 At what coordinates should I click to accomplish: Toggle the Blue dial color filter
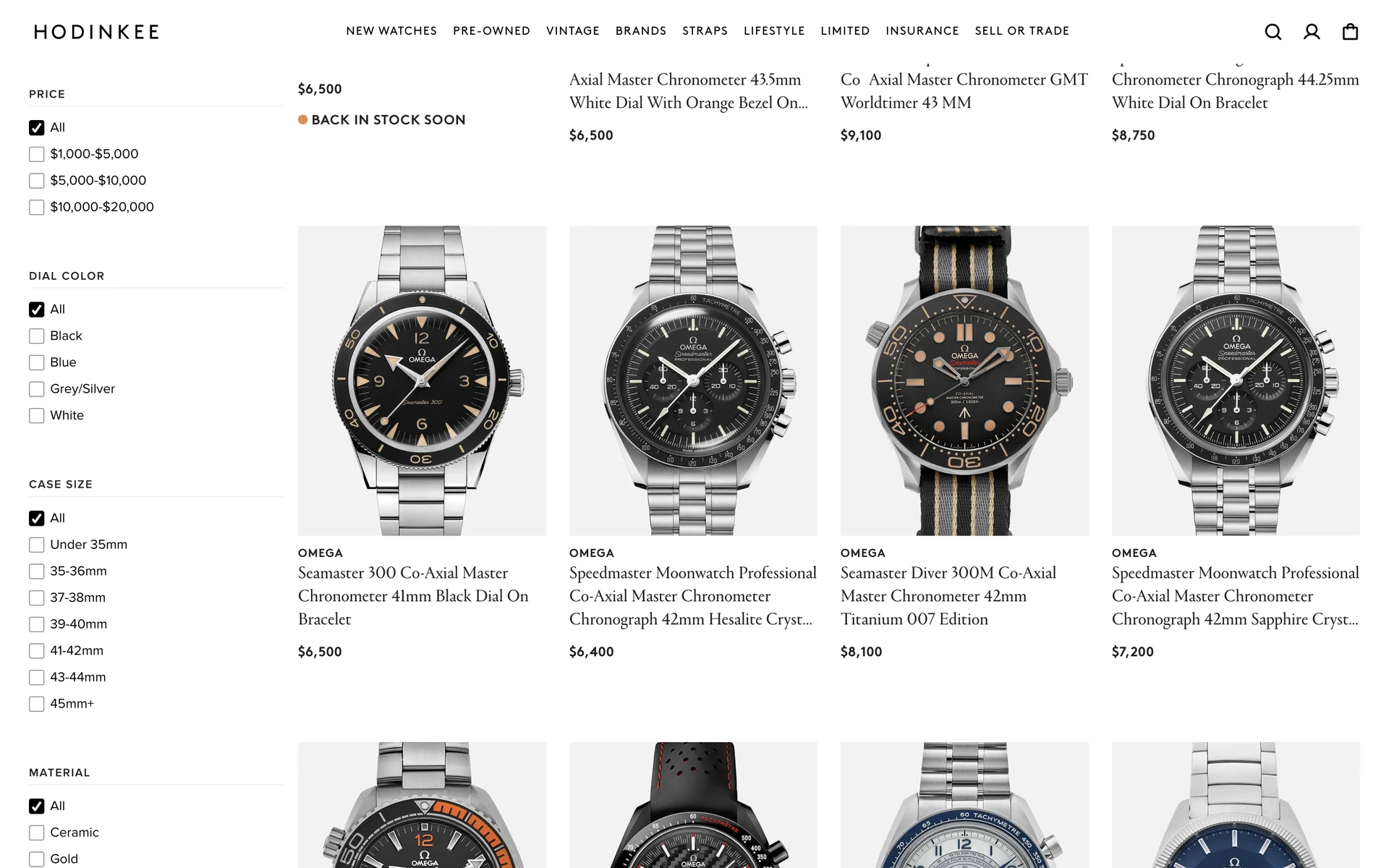click(x=37, y=362)
